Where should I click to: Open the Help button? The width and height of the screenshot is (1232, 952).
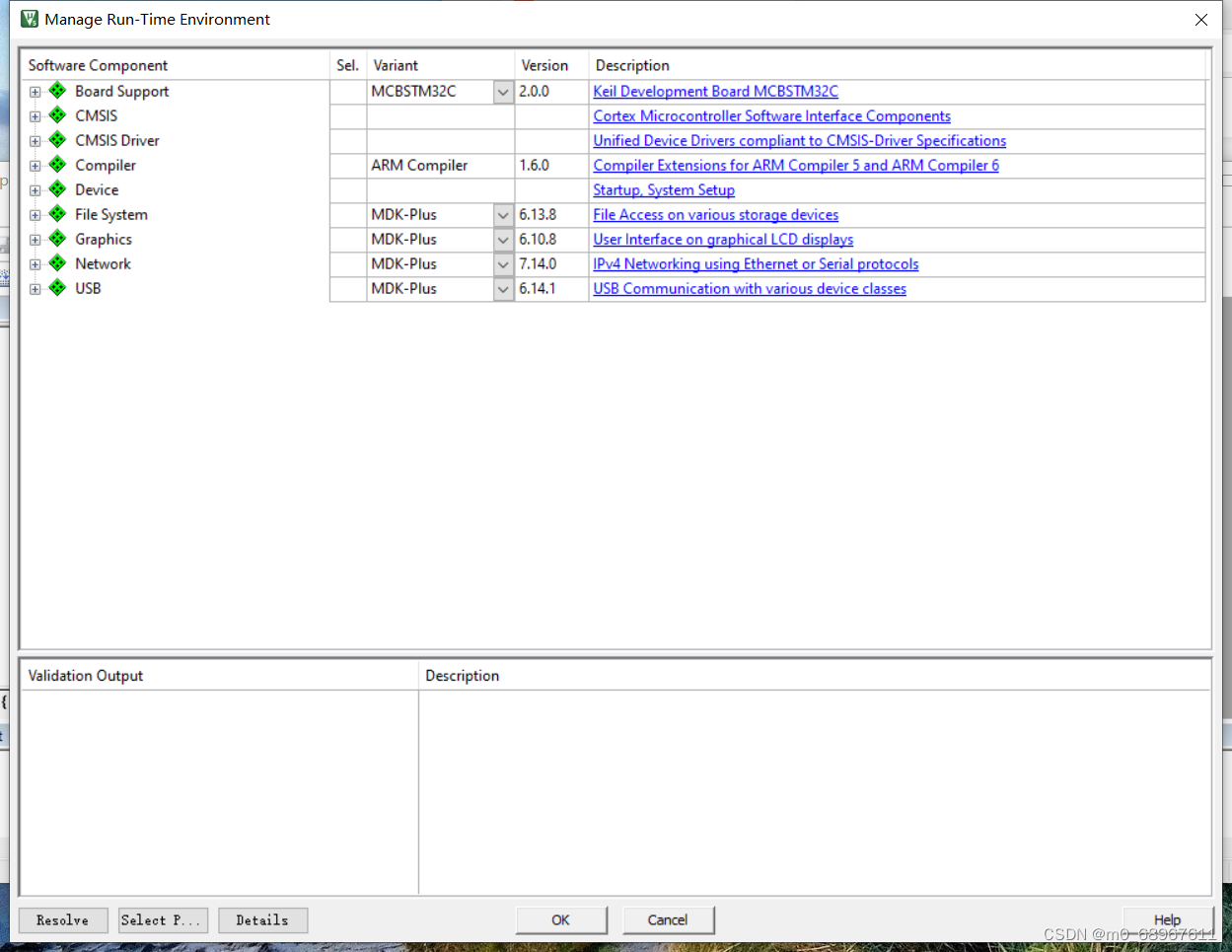click(1168, 920)
